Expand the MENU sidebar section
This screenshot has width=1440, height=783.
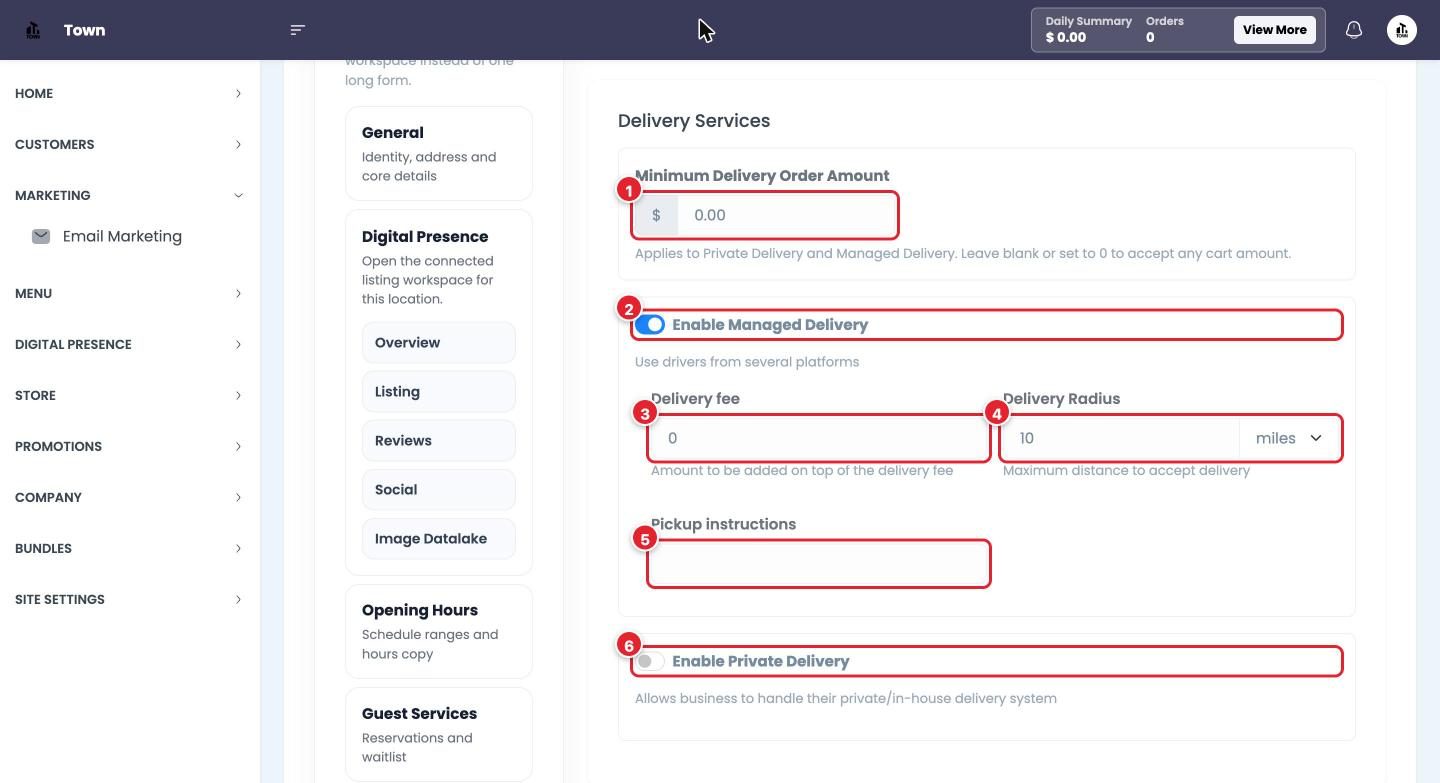[x=128, y=293]
